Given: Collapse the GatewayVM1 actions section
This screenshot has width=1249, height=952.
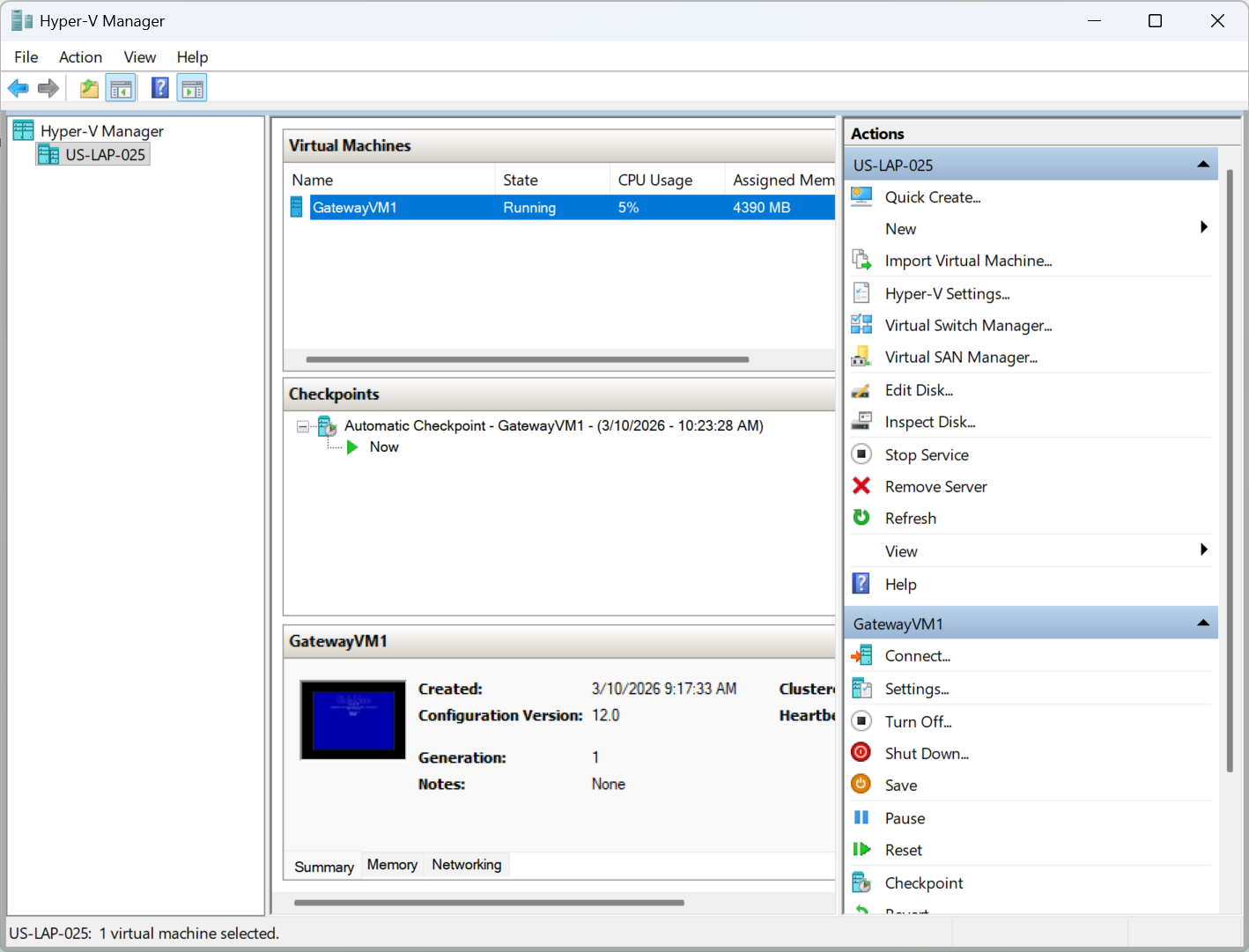Looking at the screenshot, I should [x=1203, y=624].
